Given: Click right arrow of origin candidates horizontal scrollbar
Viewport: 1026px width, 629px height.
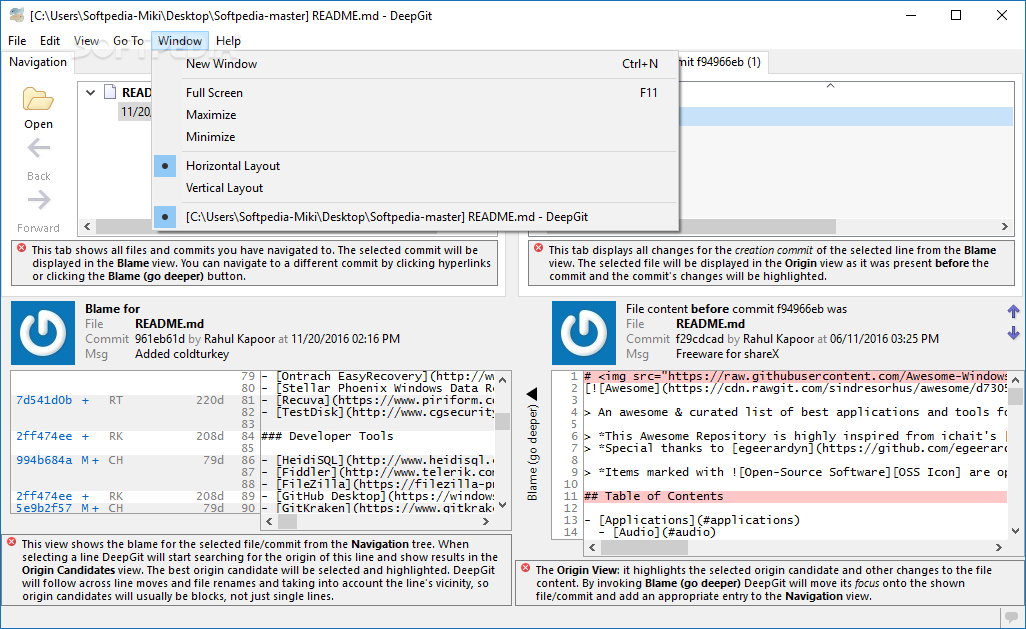Looking at the screenshot, I should (x=1005, y=226).
